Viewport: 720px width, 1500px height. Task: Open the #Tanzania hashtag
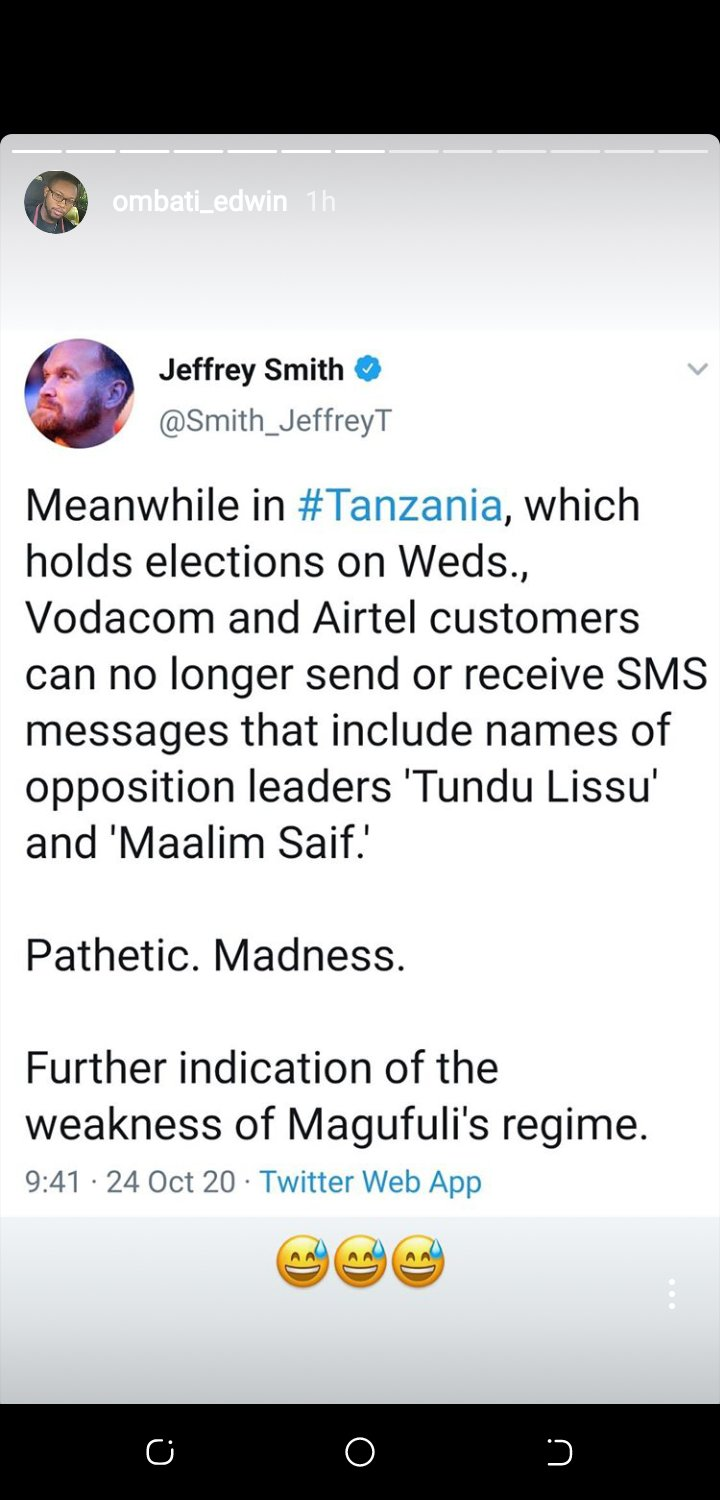coord(400,505)
